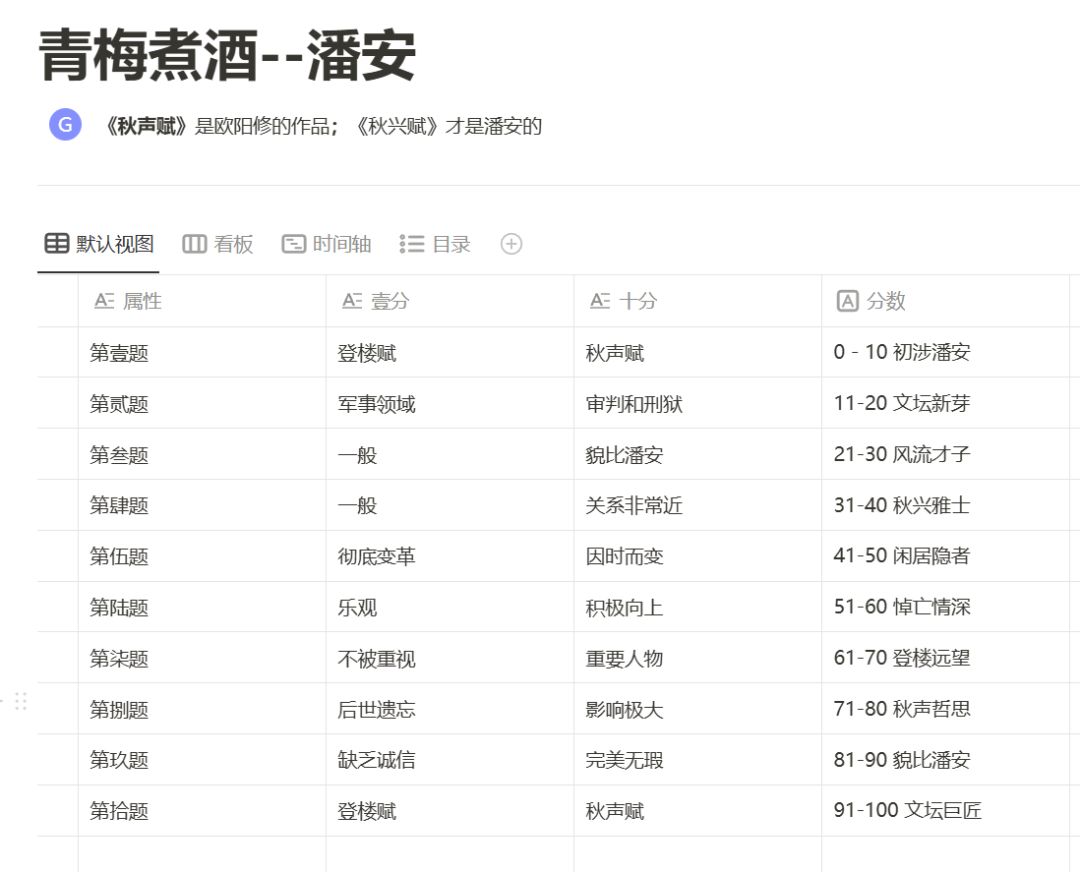
Task: Click the 91-100 文坛巨匠 cell
Action: tap(946, 811)
